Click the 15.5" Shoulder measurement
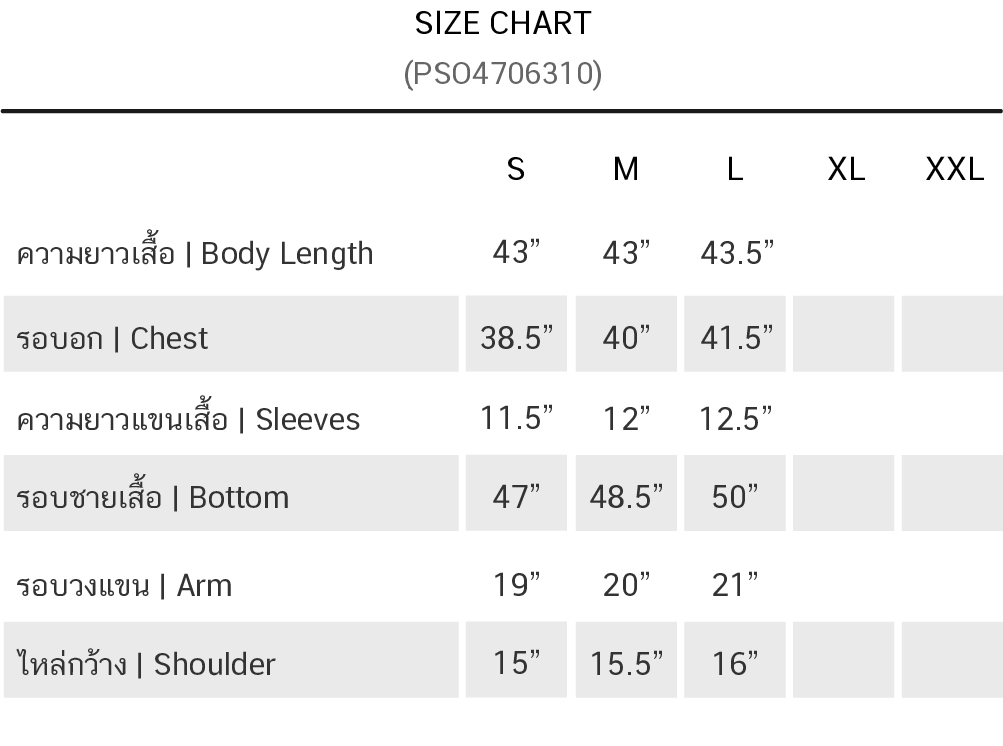 [x=626, y=663]
